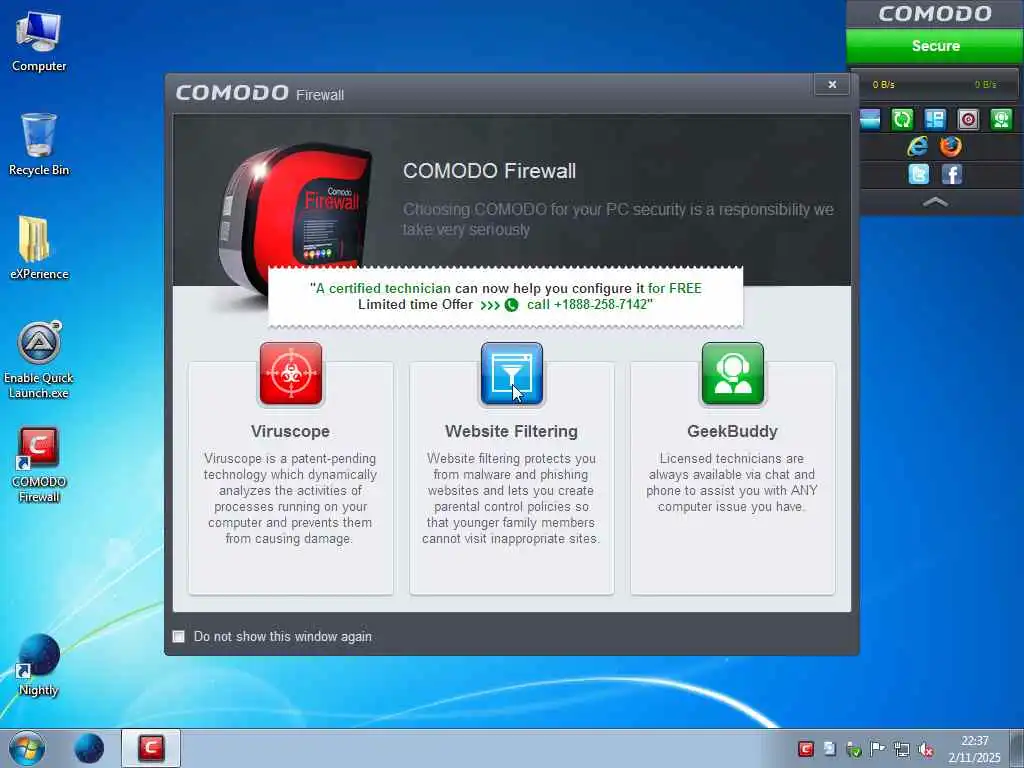The height and width of the screenshot is (768, 1024).
Task: Open the red Viruscope biohazard icon
Action: [291, 374]
